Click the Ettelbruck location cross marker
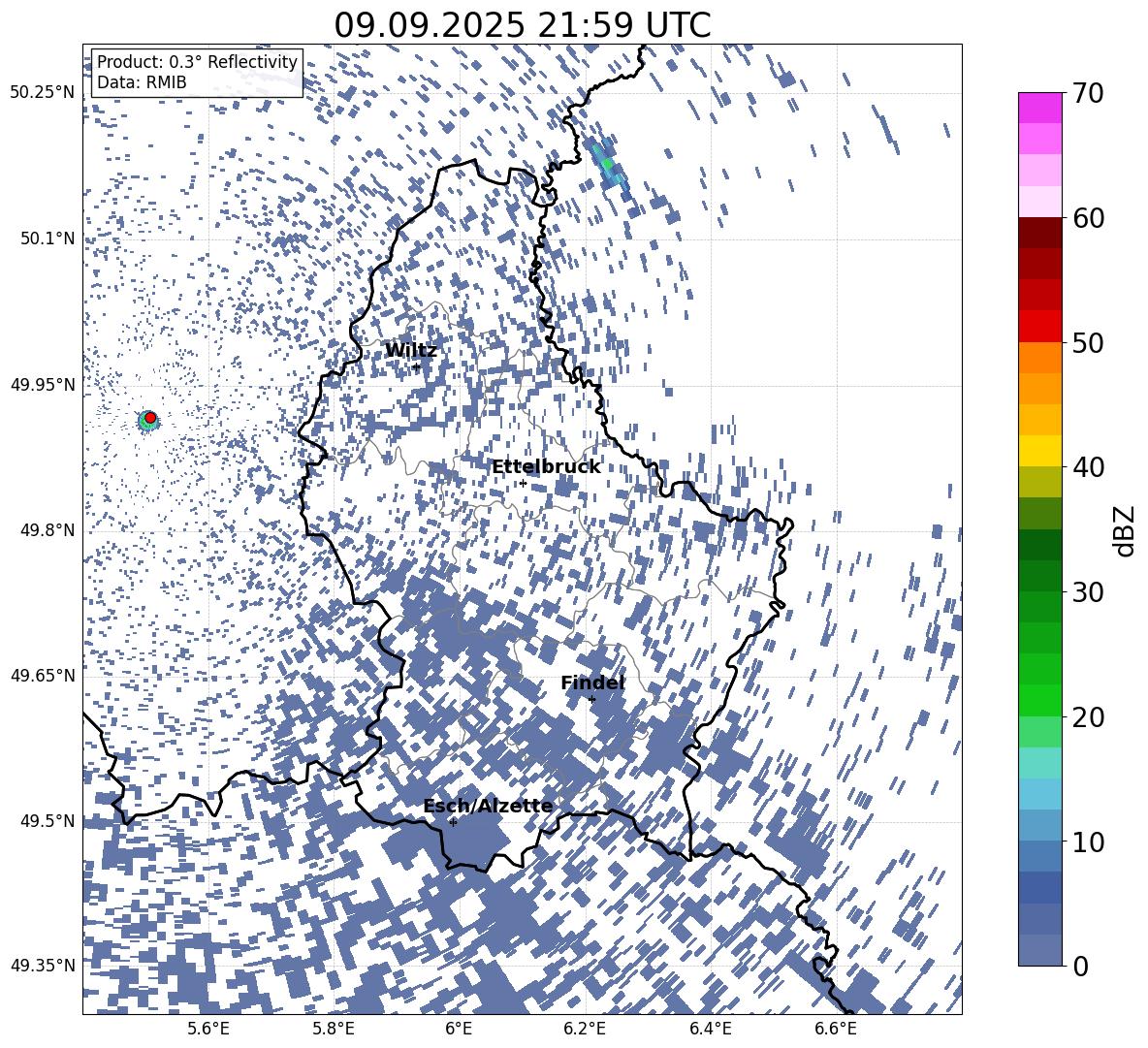 click(x=523, y=483)
